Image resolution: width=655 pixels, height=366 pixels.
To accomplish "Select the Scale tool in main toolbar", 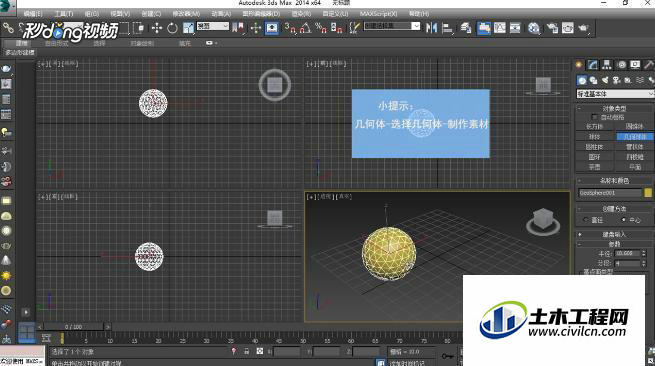I will 188,28.
